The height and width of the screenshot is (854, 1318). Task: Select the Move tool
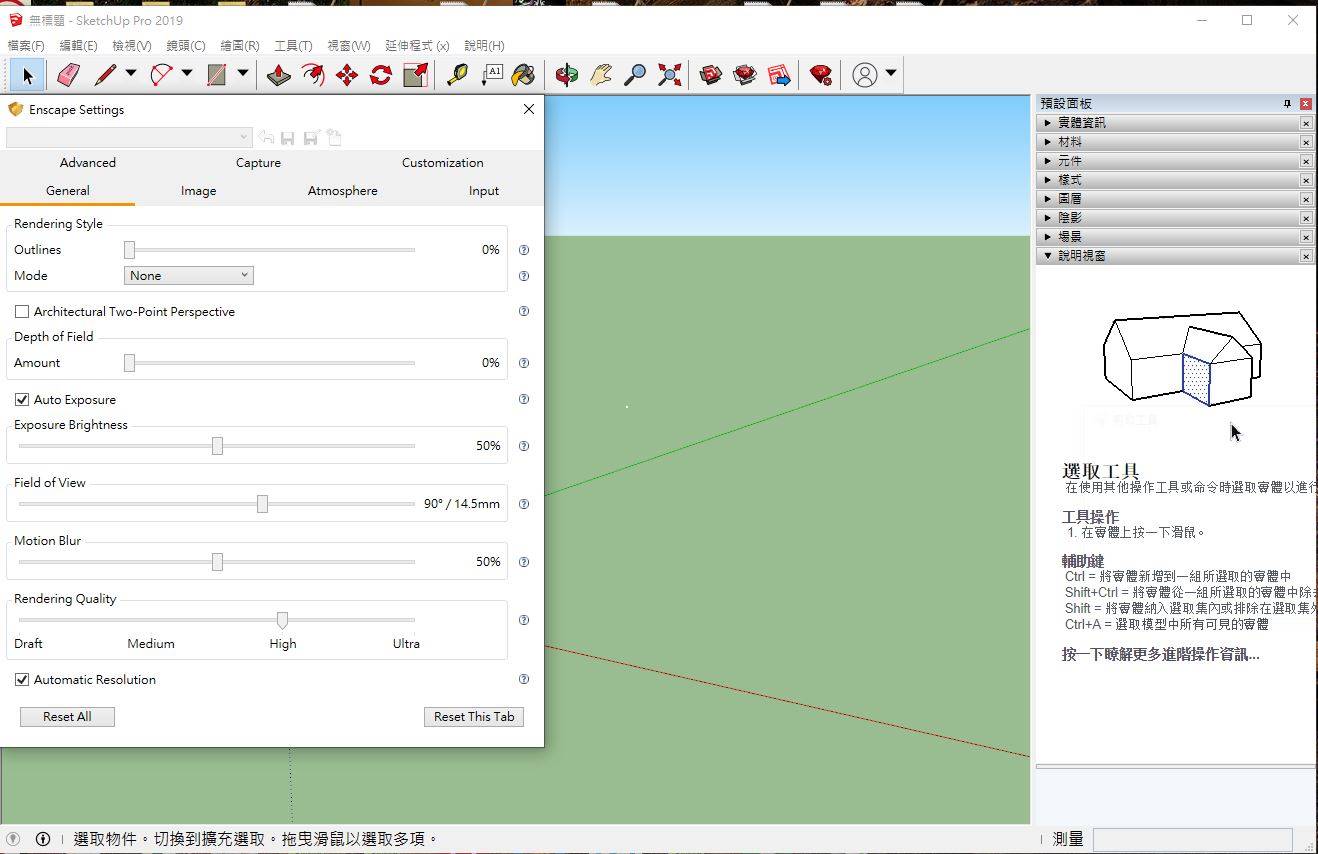click(347, 75)
